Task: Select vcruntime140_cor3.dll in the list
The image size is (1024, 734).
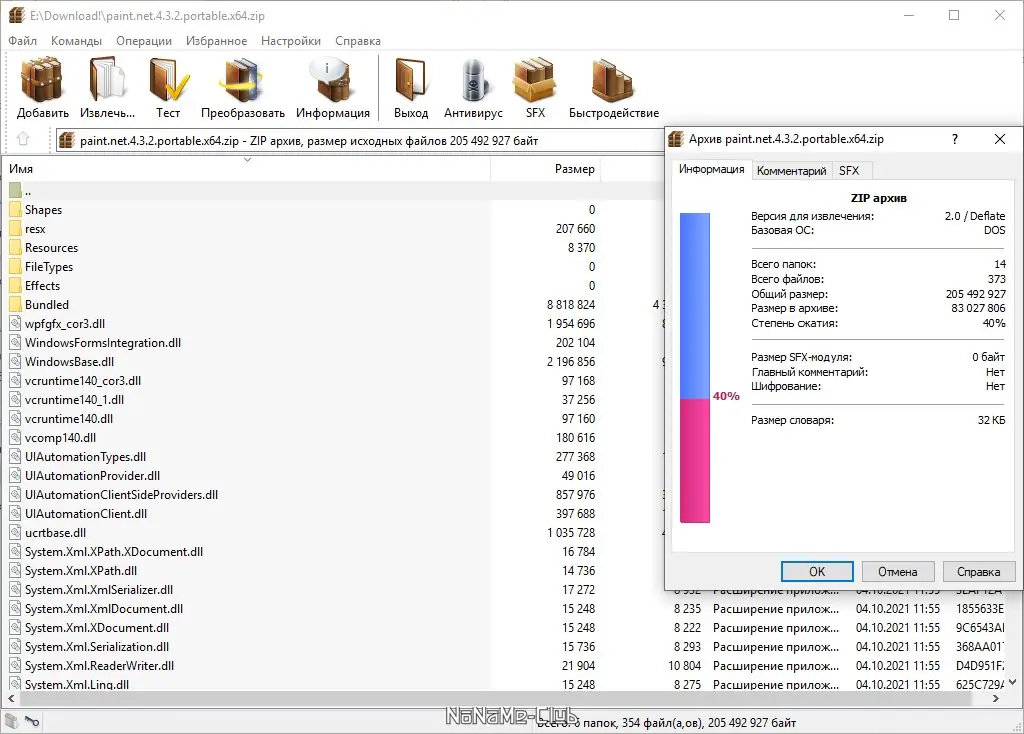Action: pyautogui.click(x=83, y=380)
